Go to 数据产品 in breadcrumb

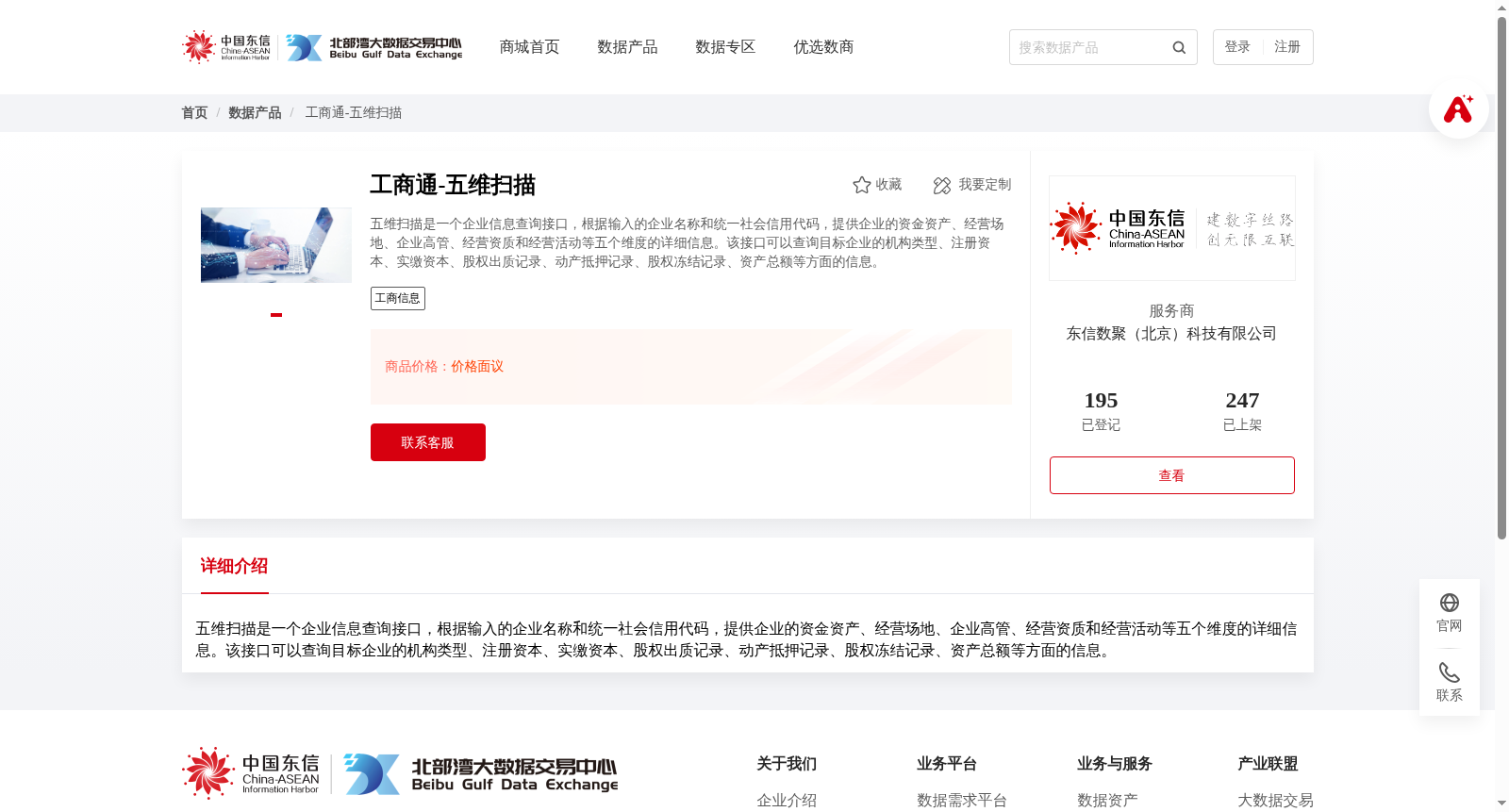tap(255, 113)
